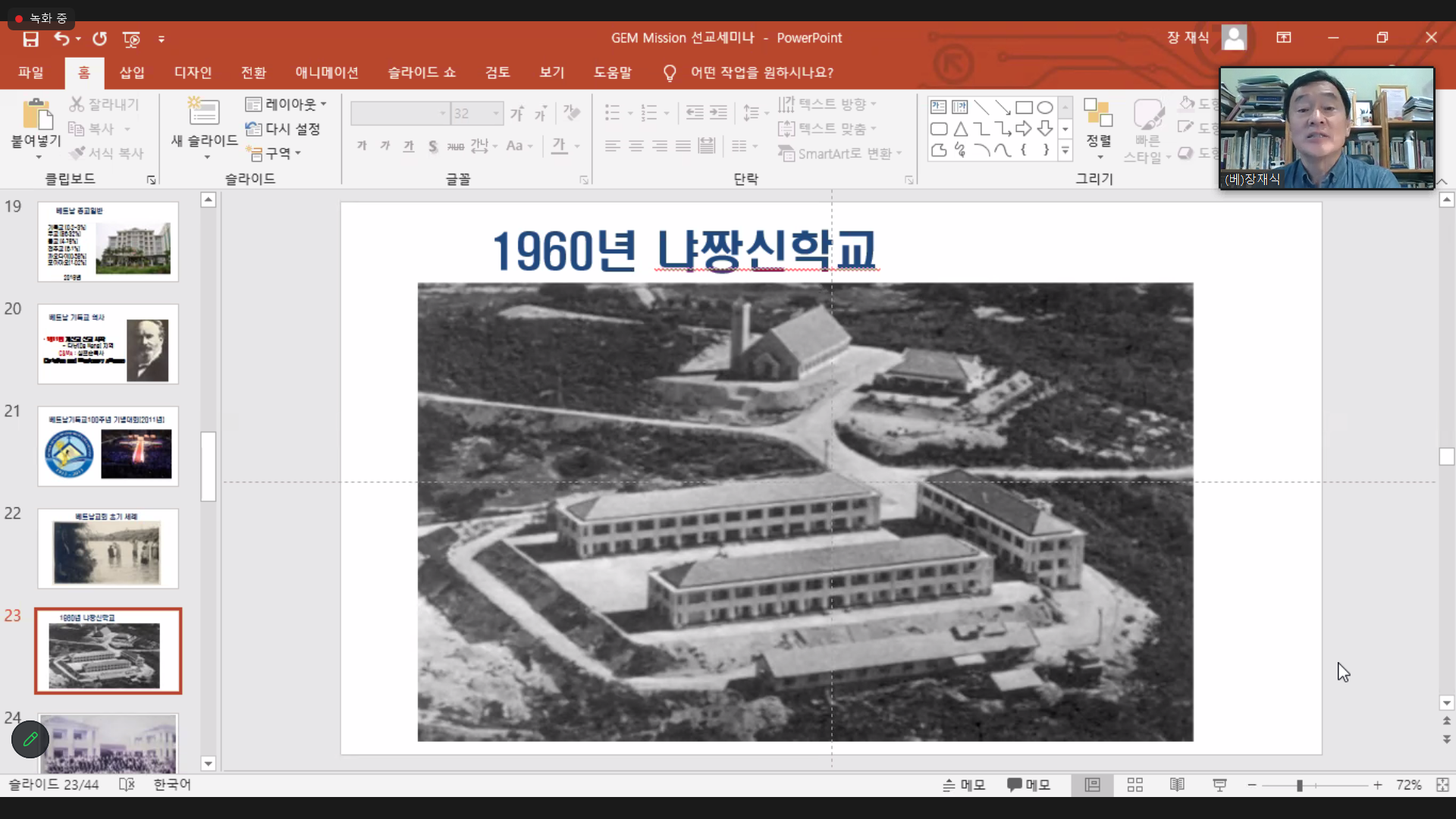Start slideshow from beginning icon in title bar
The height and width of the screenshot is (819, 1456).
pos(131,39)
